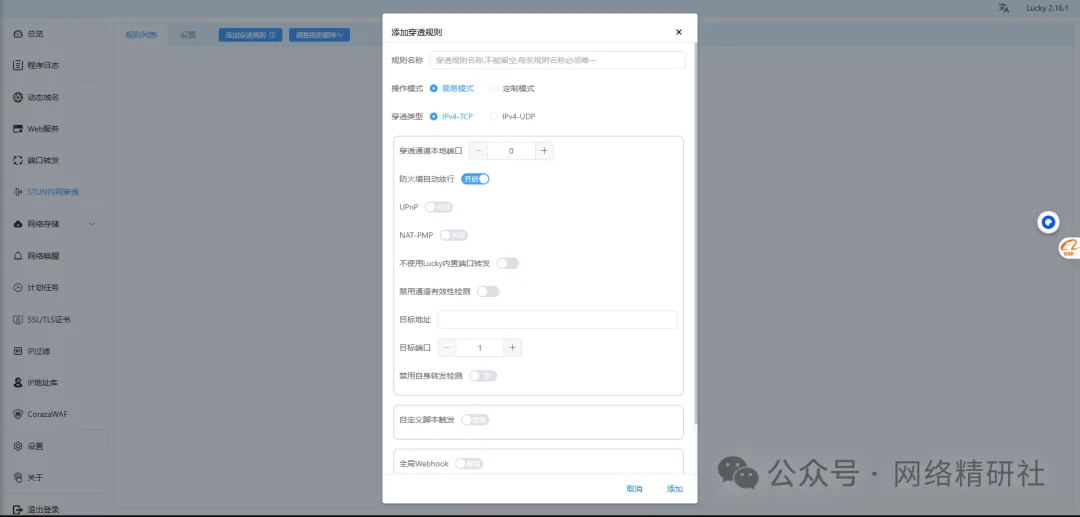This screenshot has height=517, width=1080.
Task: Click the 调整规则顺序 toolbar button
Action: 320,34
